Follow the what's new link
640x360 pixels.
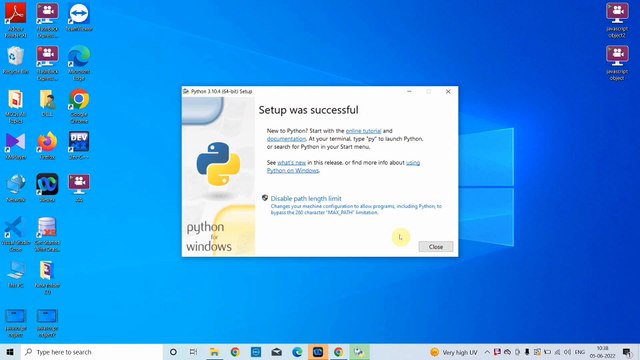coord(291,162)
